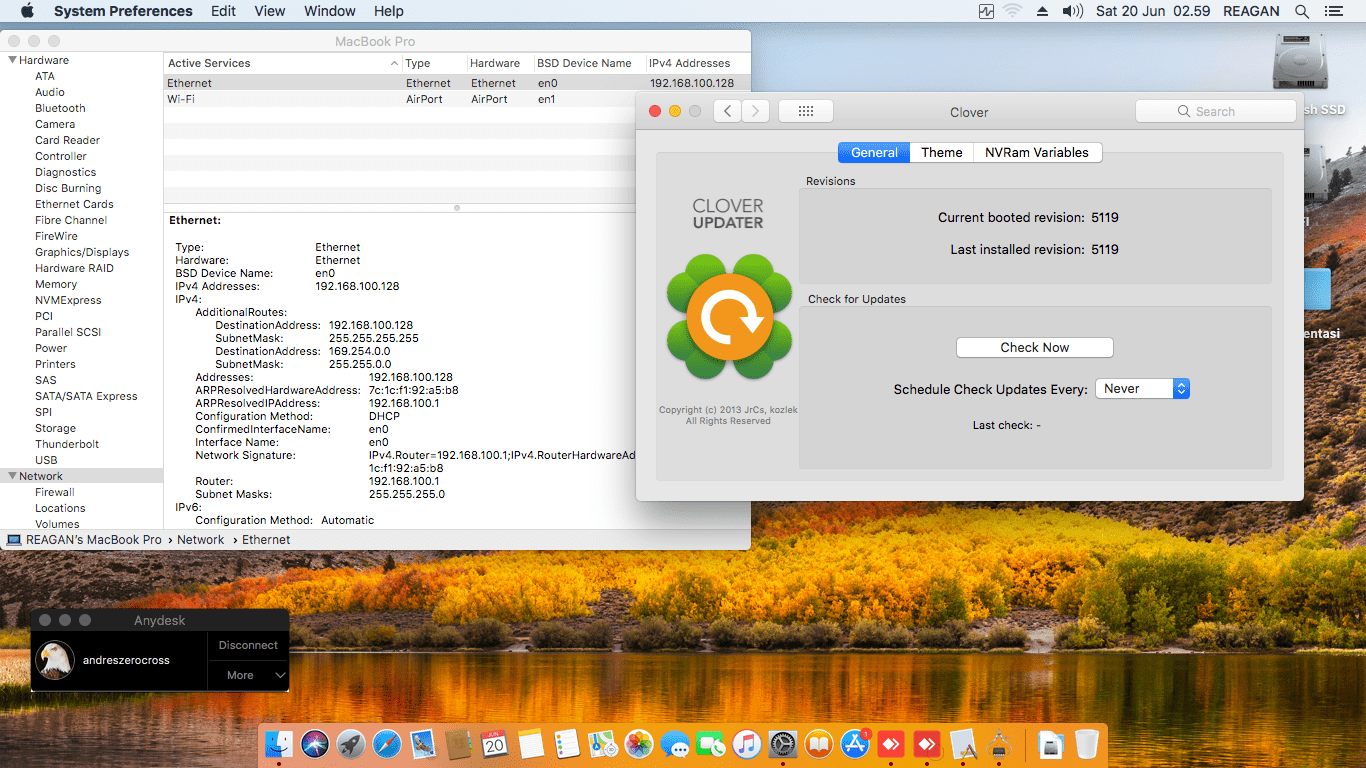Select the Ethernet row in Active Services
Viewport: 1366px width, 768px height.
tap(457, 83)
